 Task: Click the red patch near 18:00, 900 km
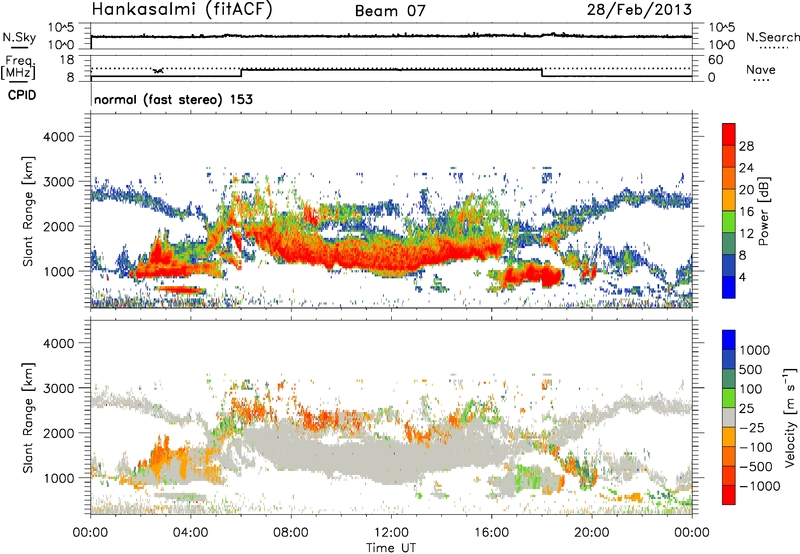(550, 275)
